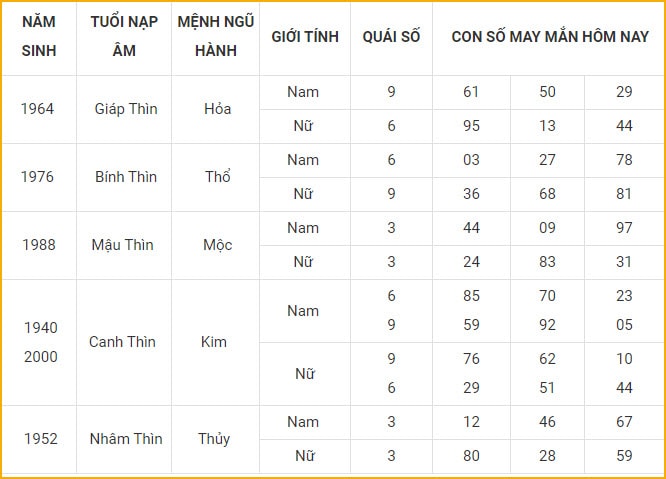This screenshot has height=479, width=666.
Task: Click the CON SỐ MAY MẮN HÔM NAY header
Action: (549, 37)
